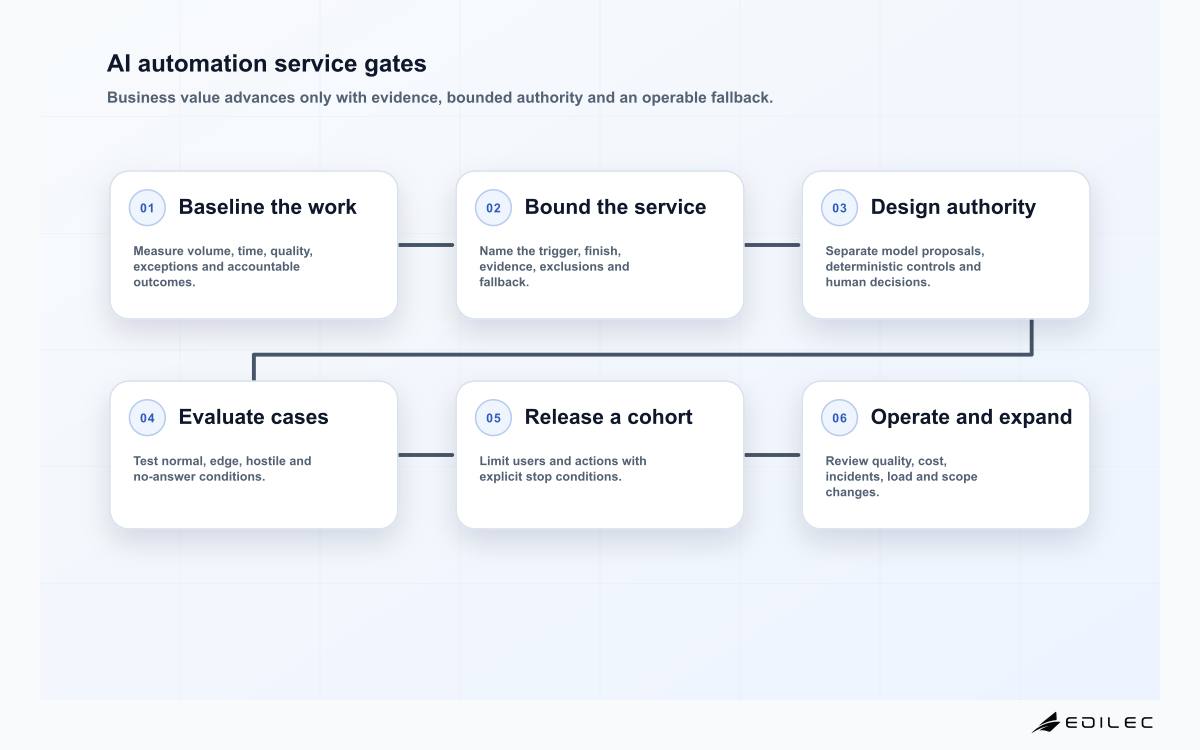
Task: Click the subtitle about evidence and fallback
Action: (x=440, y=98)
